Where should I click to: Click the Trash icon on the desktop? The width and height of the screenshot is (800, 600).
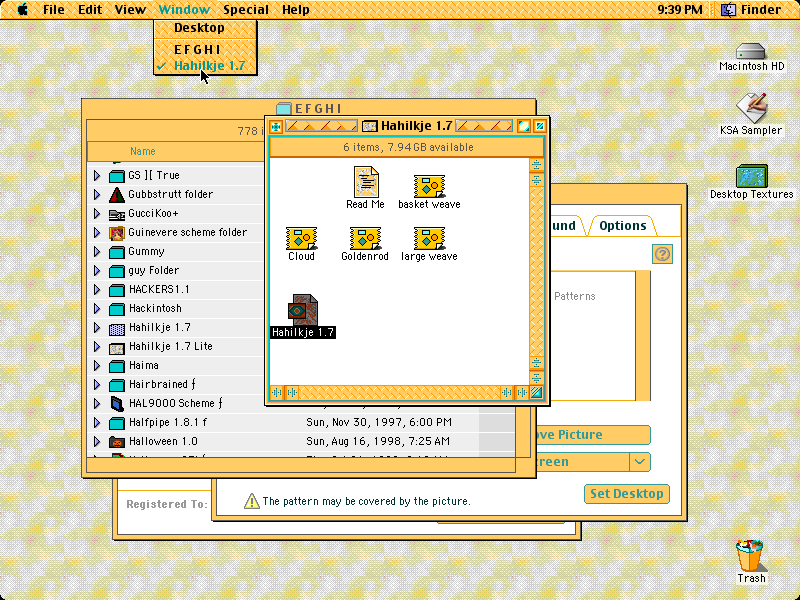(x=750, y=556)
